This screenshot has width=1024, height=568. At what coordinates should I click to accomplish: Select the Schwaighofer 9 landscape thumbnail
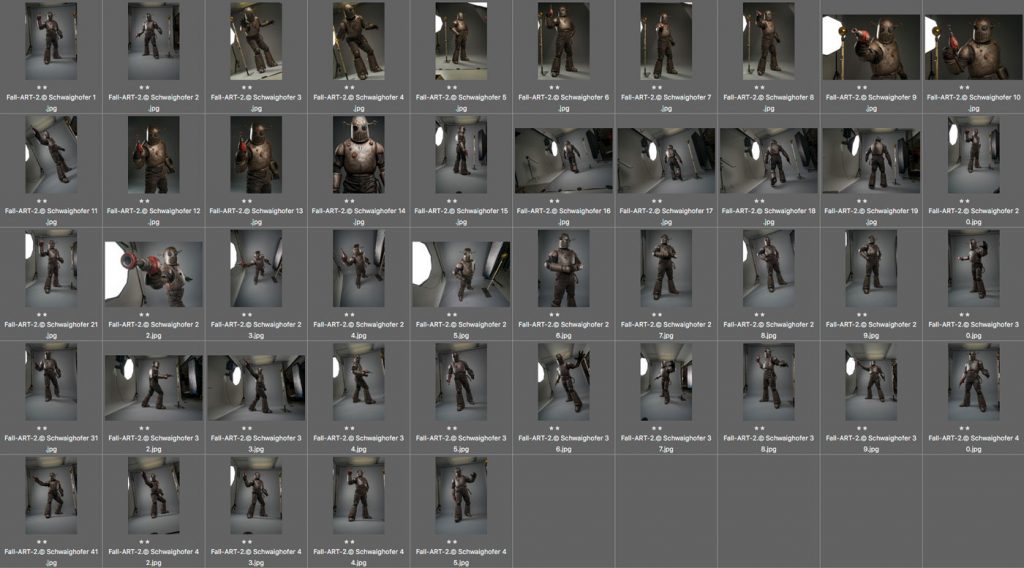[871, 47]
